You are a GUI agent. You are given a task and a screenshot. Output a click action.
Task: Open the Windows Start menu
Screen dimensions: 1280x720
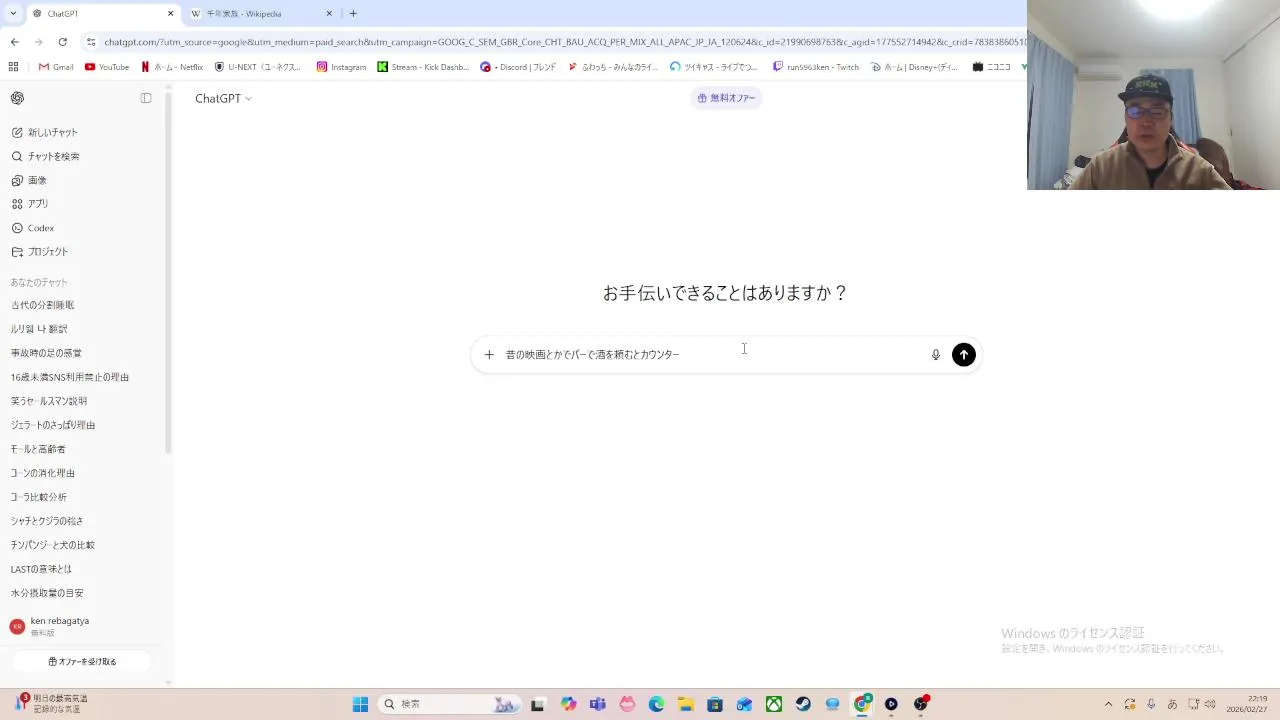pos(360,704)
